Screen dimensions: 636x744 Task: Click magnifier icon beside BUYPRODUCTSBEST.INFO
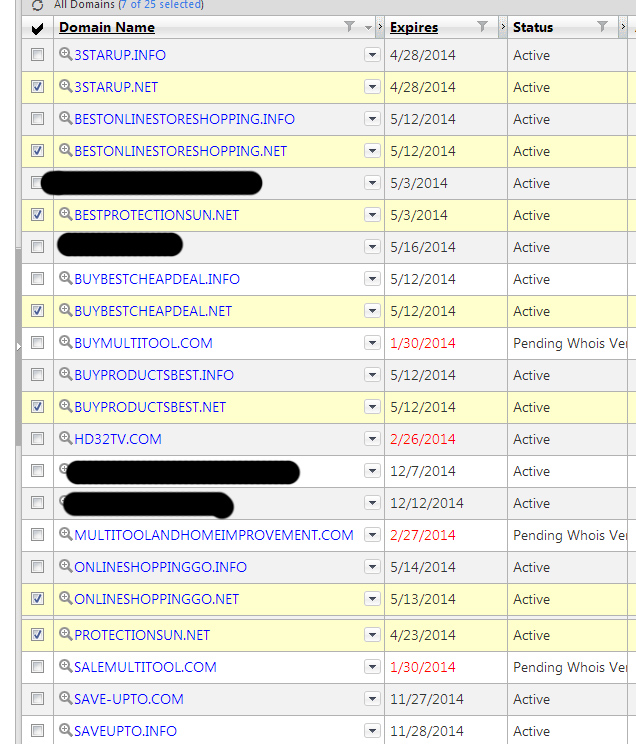65,374
